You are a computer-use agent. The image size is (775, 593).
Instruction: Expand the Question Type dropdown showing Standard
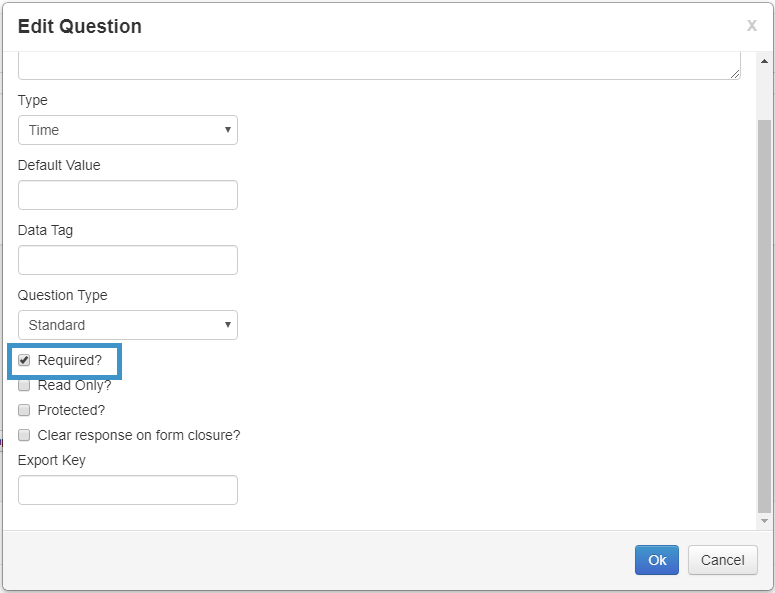coord(128,325)
